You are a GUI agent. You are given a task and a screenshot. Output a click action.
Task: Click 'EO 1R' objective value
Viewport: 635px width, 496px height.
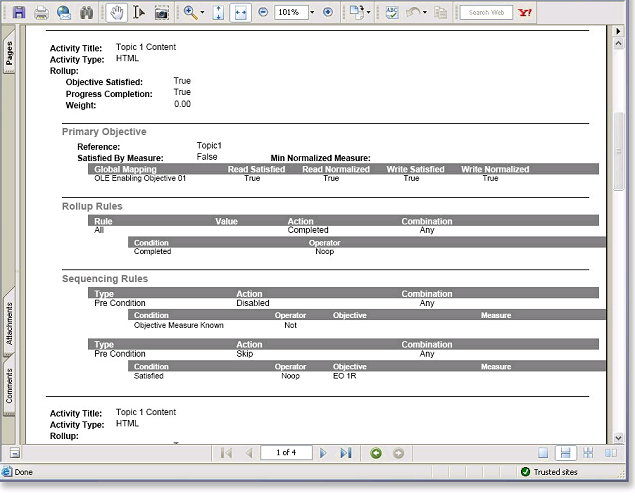(x=345, y=376)
